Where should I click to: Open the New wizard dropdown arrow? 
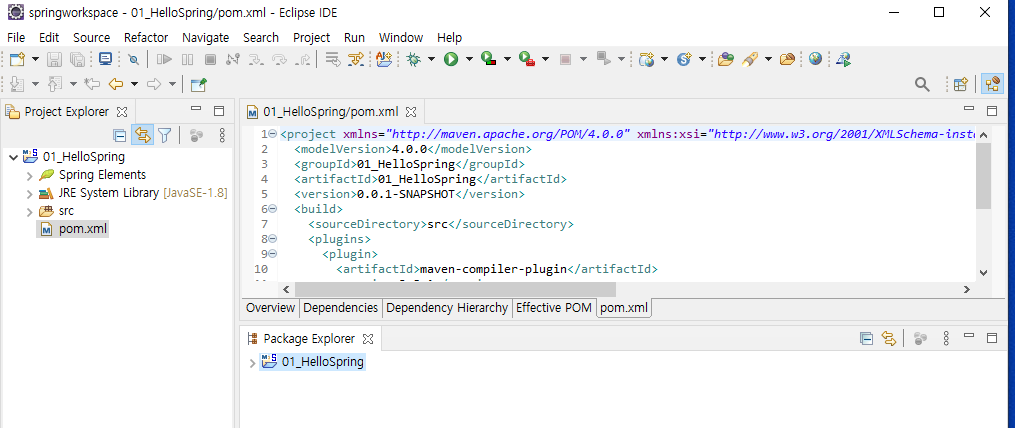point(35,60)
